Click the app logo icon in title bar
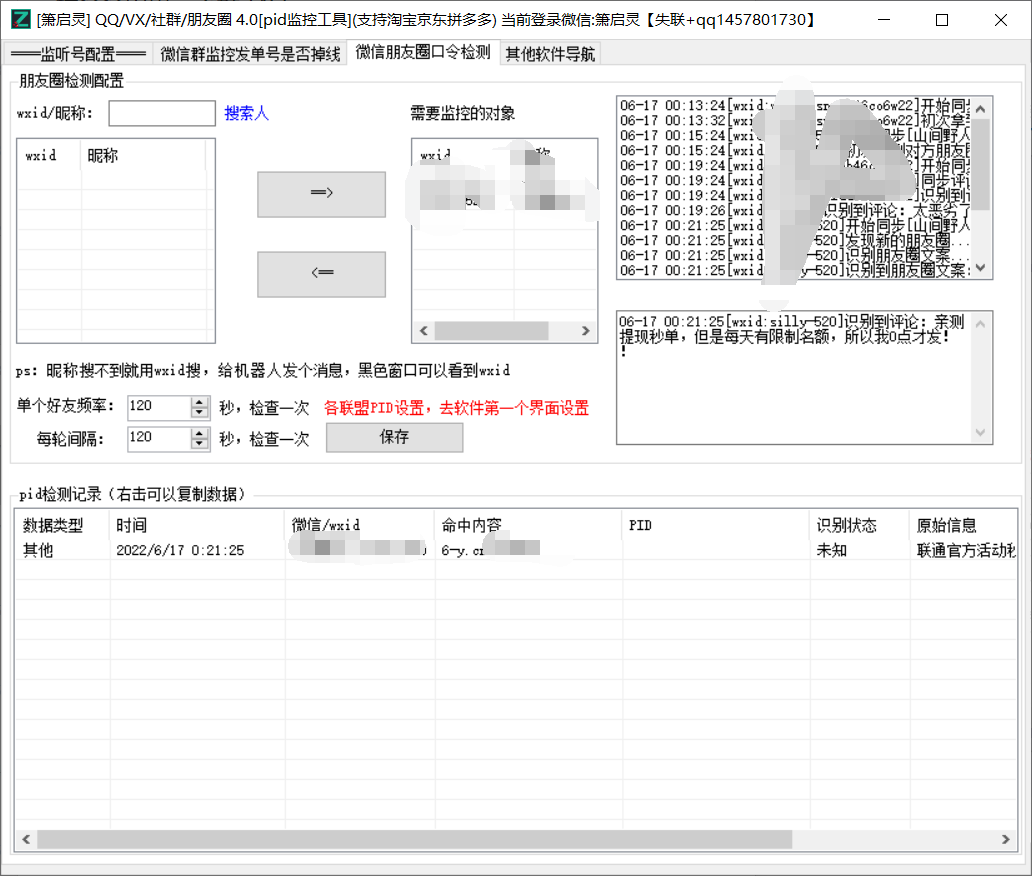Viewport: 1032px width, 876px height. (20, 19)
